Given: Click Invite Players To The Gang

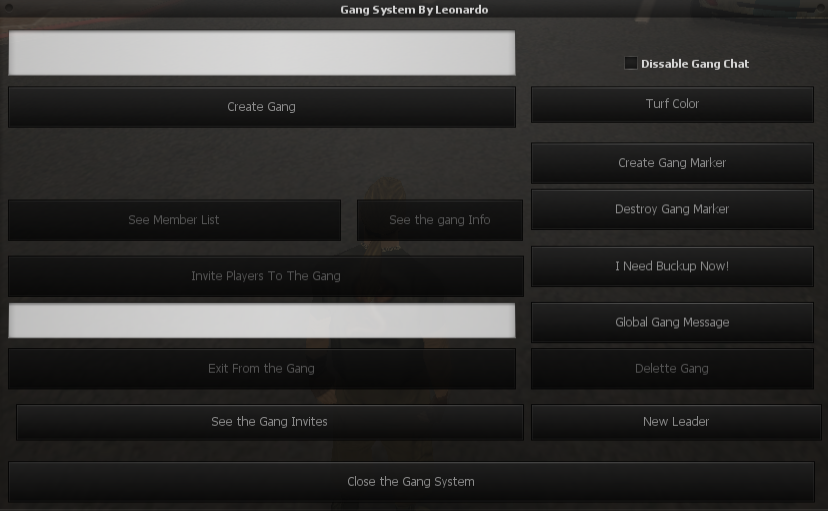Looking at the screenshot, I should tap(266, 276).
